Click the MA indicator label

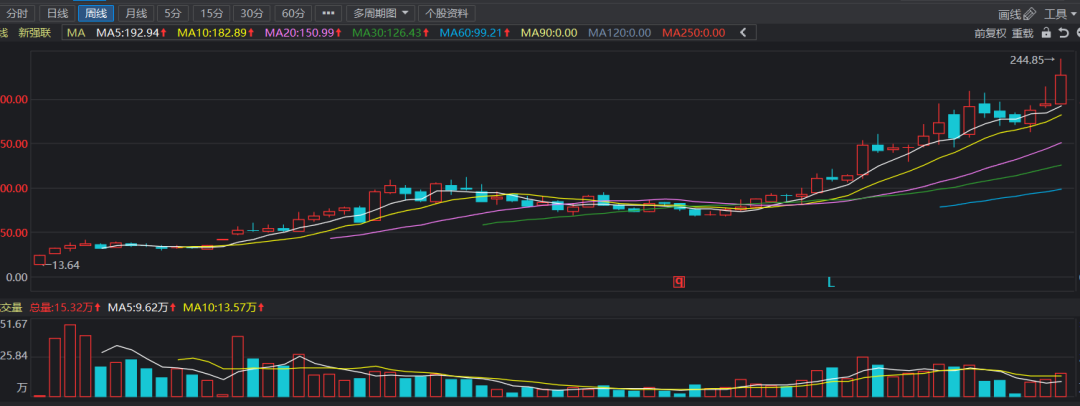76,32
